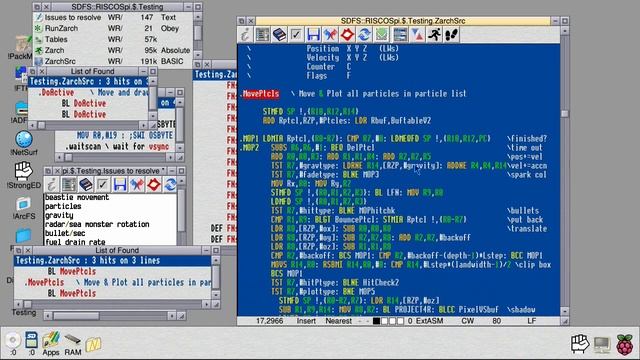Screen dimensions: 640x360
Task: Click 'beastie movement' line in Issues to resolve
Action: tap(77, 197)
